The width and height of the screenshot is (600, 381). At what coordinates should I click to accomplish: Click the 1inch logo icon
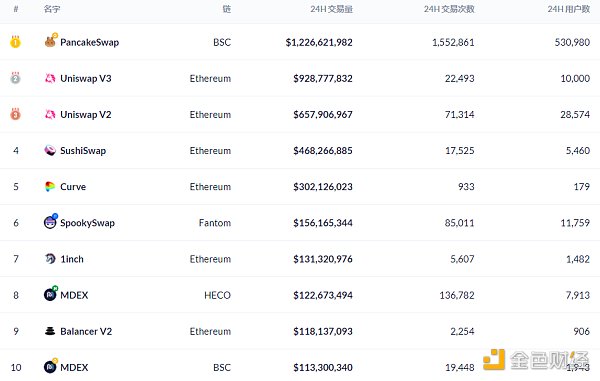pos(50,259)
